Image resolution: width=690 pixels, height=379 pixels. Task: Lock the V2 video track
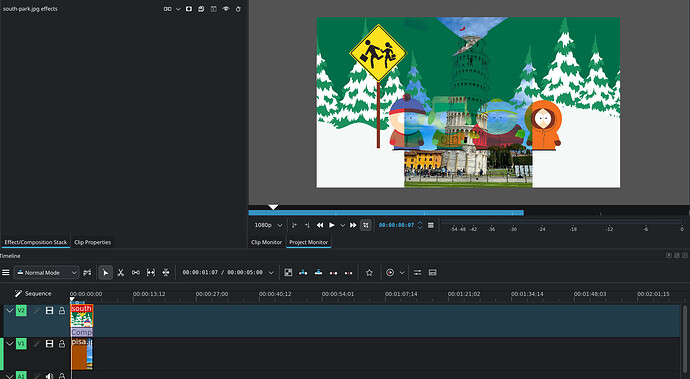[62, 311]
